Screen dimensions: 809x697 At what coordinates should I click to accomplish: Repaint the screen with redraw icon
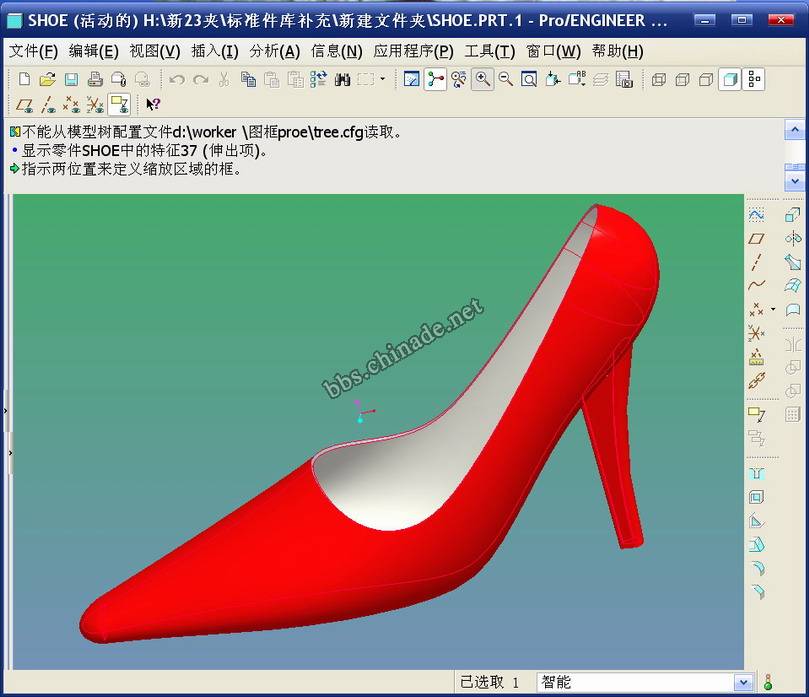pyautogui.click(x=411, y=79)
